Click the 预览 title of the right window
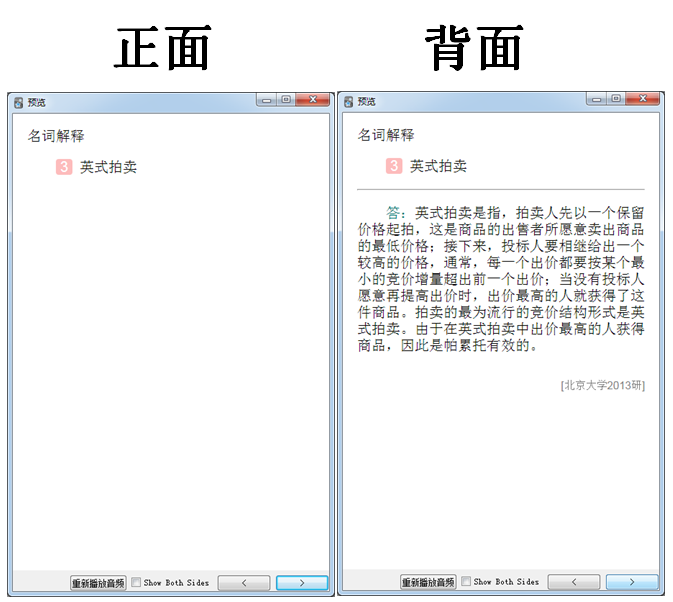The height and width of the screenshot is (602, 673). tap(367, 102)
